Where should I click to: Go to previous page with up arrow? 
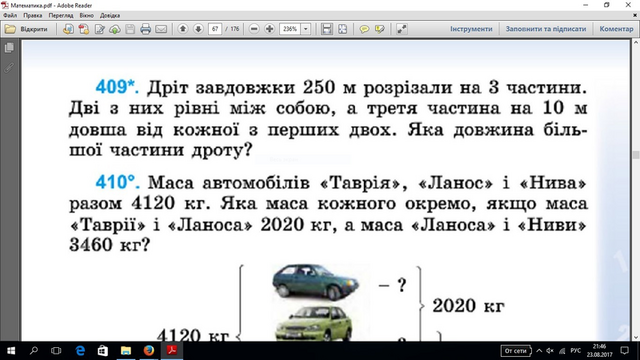pyautogui.click(x=183, y=29)
